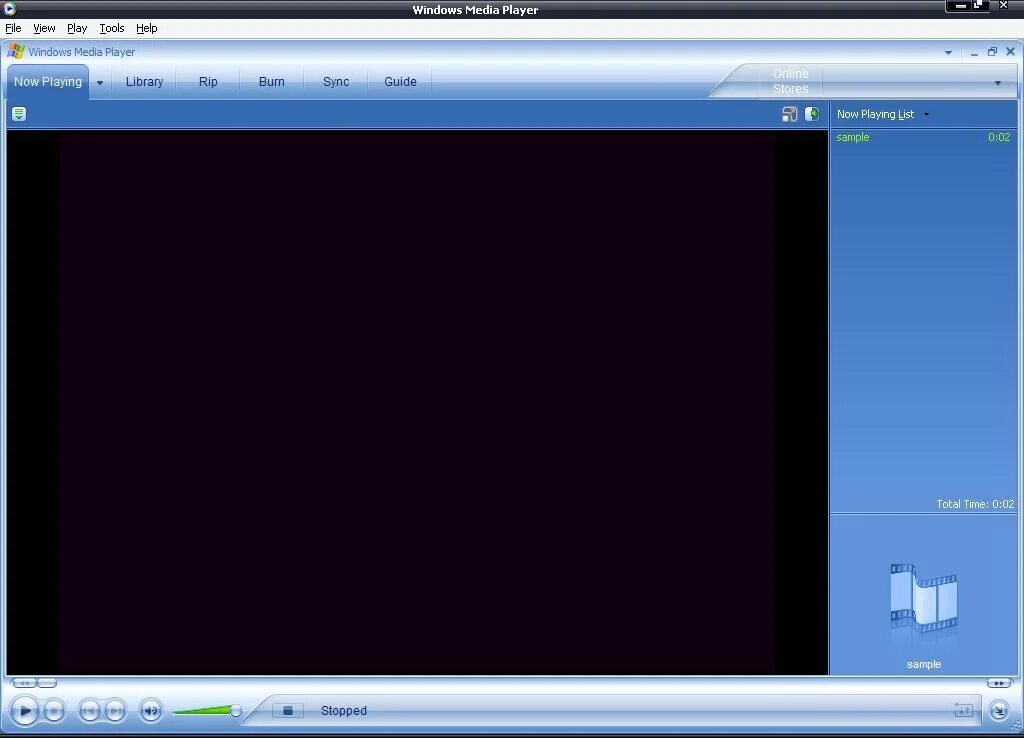This screenshot has width=1024, height=738.
Task: Restore the inner Windows Media Player frame
Action: tap(992, 52)
